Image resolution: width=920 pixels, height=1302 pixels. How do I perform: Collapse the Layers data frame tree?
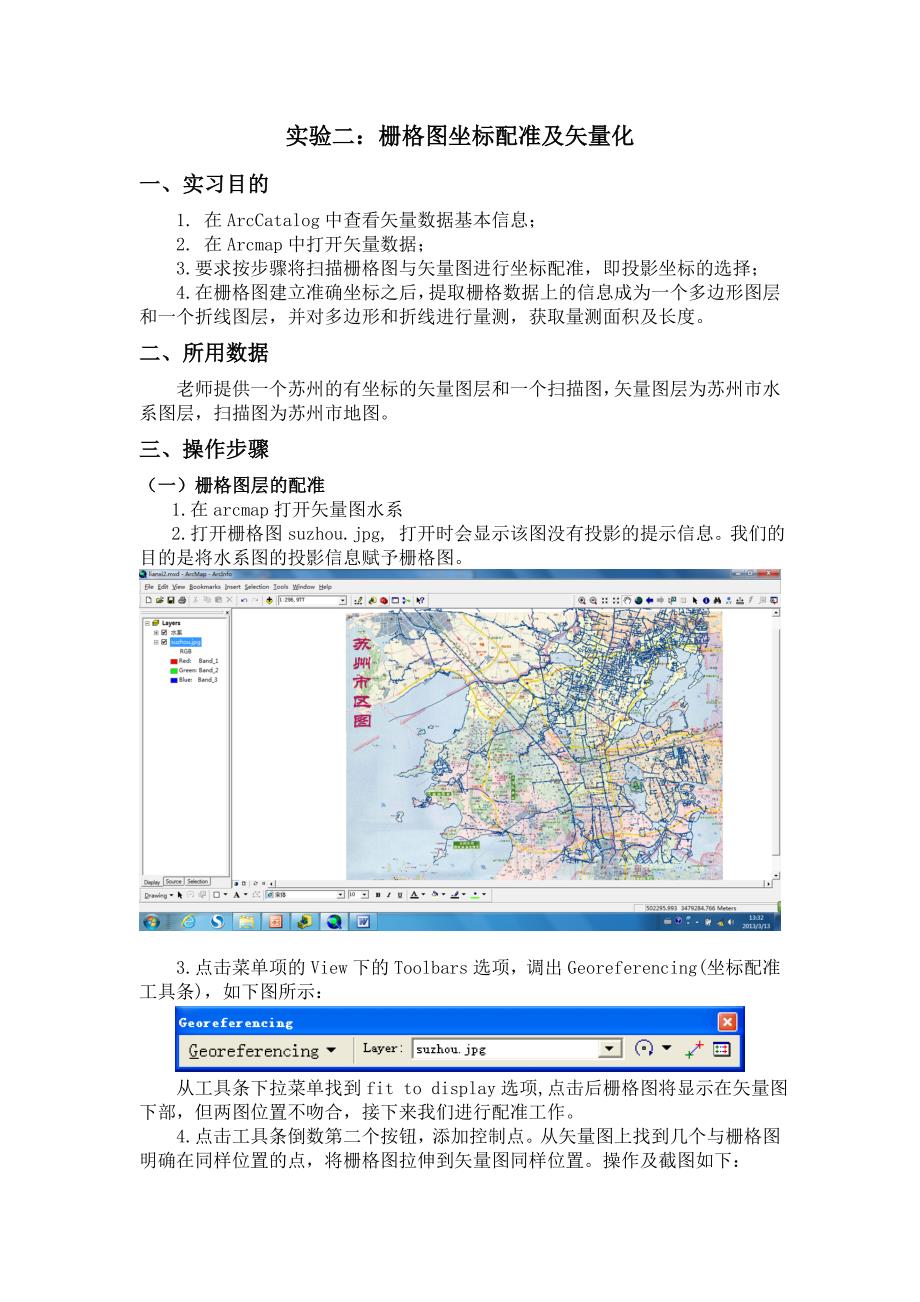click(146, 623)
